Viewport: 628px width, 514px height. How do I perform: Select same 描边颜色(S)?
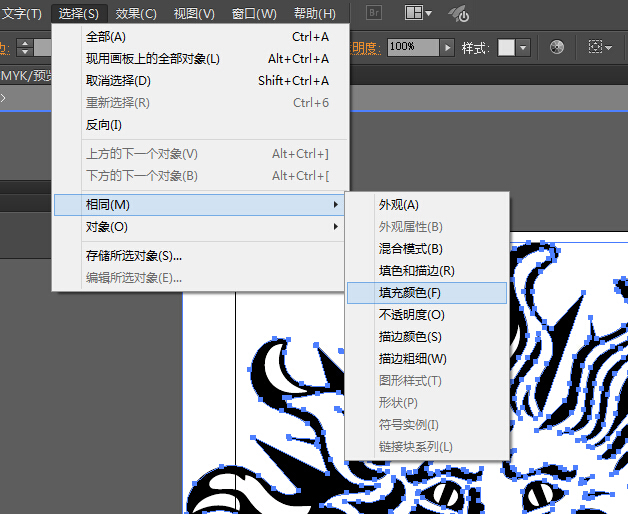coord(427,337)
